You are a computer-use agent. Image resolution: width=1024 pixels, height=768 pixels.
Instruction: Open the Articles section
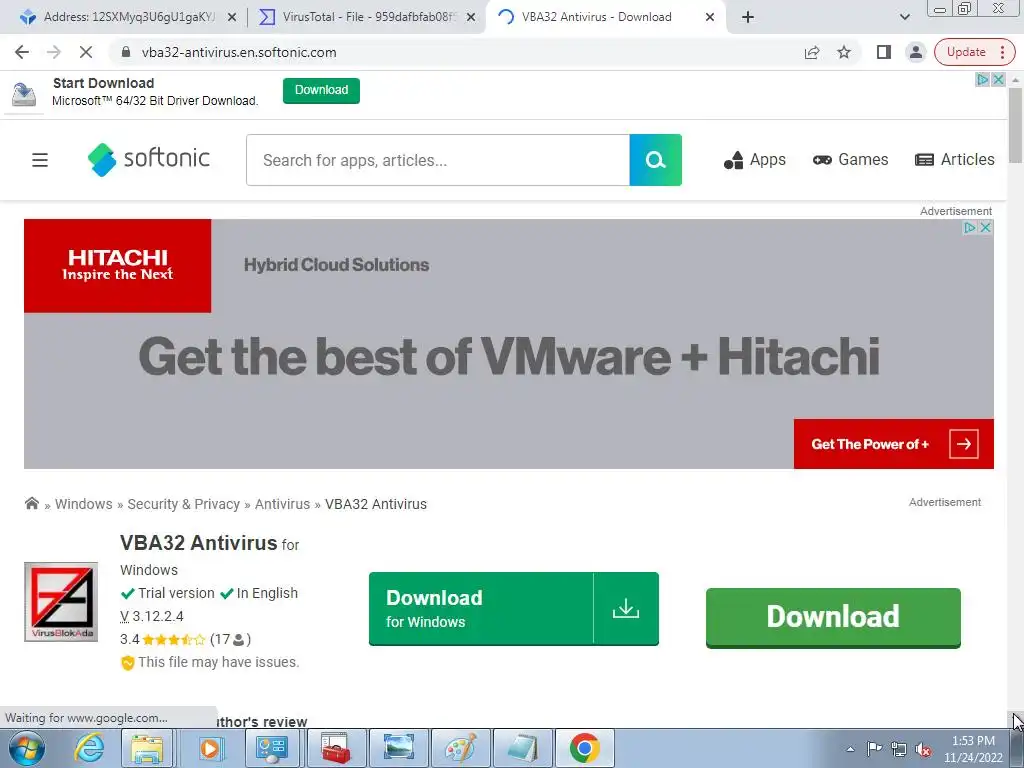[x=954, y=160]
